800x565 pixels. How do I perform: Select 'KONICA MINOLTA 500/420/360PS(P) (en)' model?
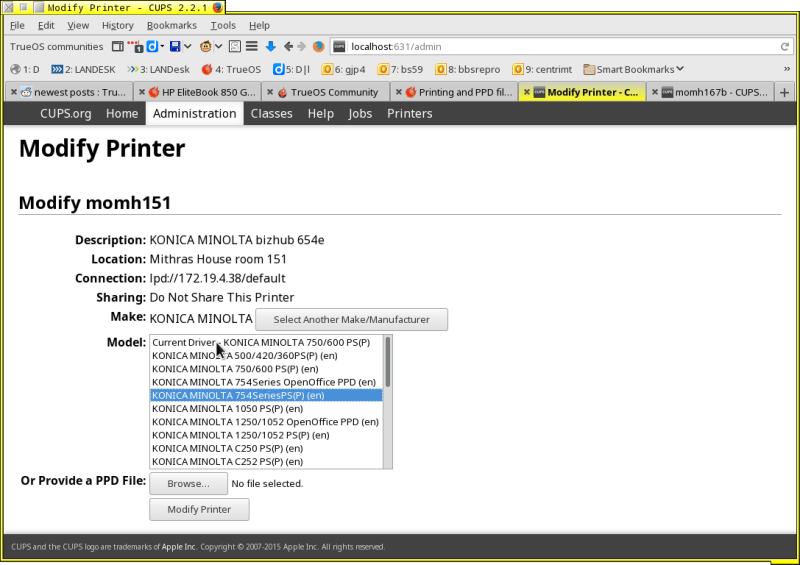pos(266,356)
